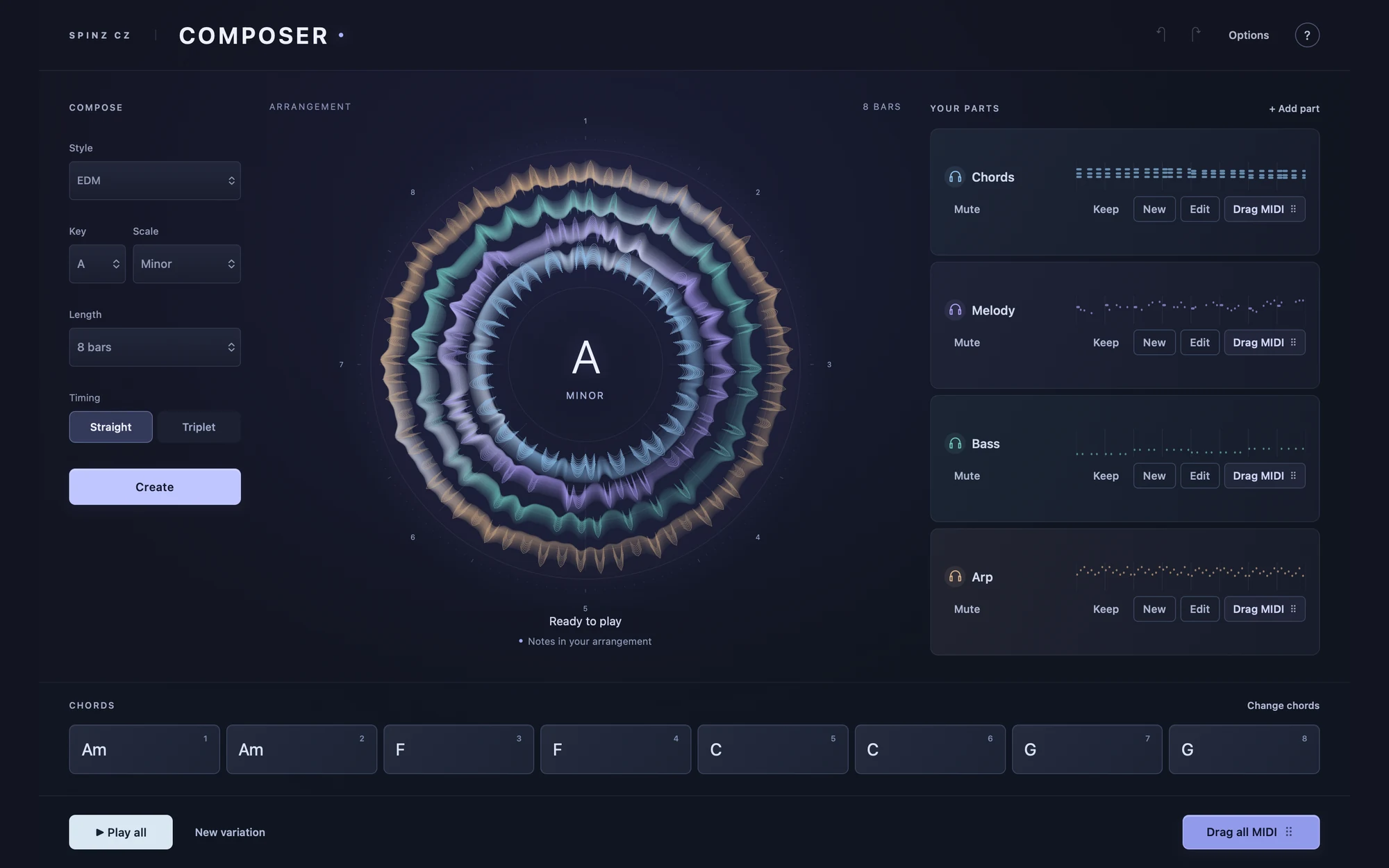1389x868 pixels.
Task: Keep the Chords part
Action: (1106, 209)
